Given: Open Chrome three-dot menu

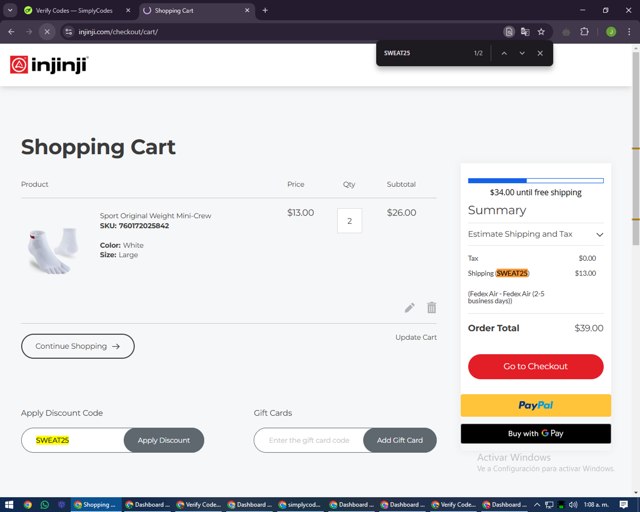Looking at the screenshot, I should [x=629, y=31].
